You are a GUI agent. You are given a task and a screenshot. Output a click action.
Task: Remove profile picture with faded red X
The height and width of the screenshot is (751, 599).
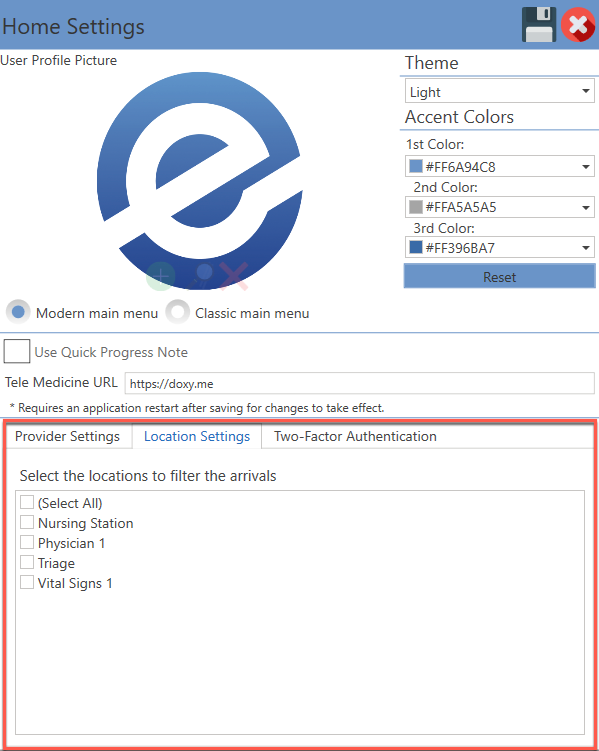point(234,276)
